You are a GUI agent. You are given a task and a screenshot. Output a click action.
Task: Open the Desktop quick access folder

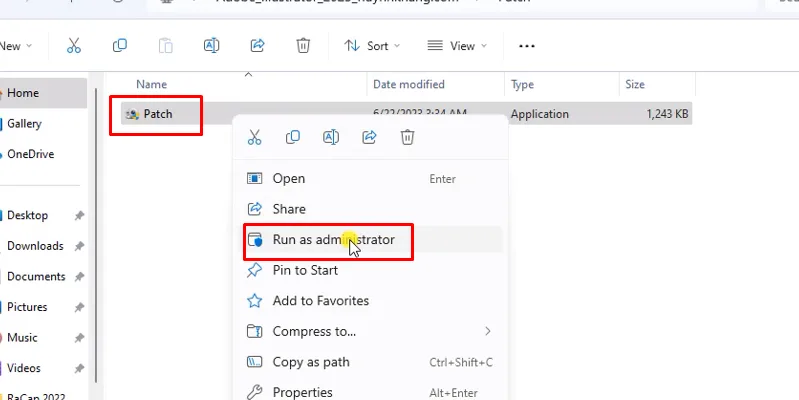pyautogui.click(x=28, y=216)
